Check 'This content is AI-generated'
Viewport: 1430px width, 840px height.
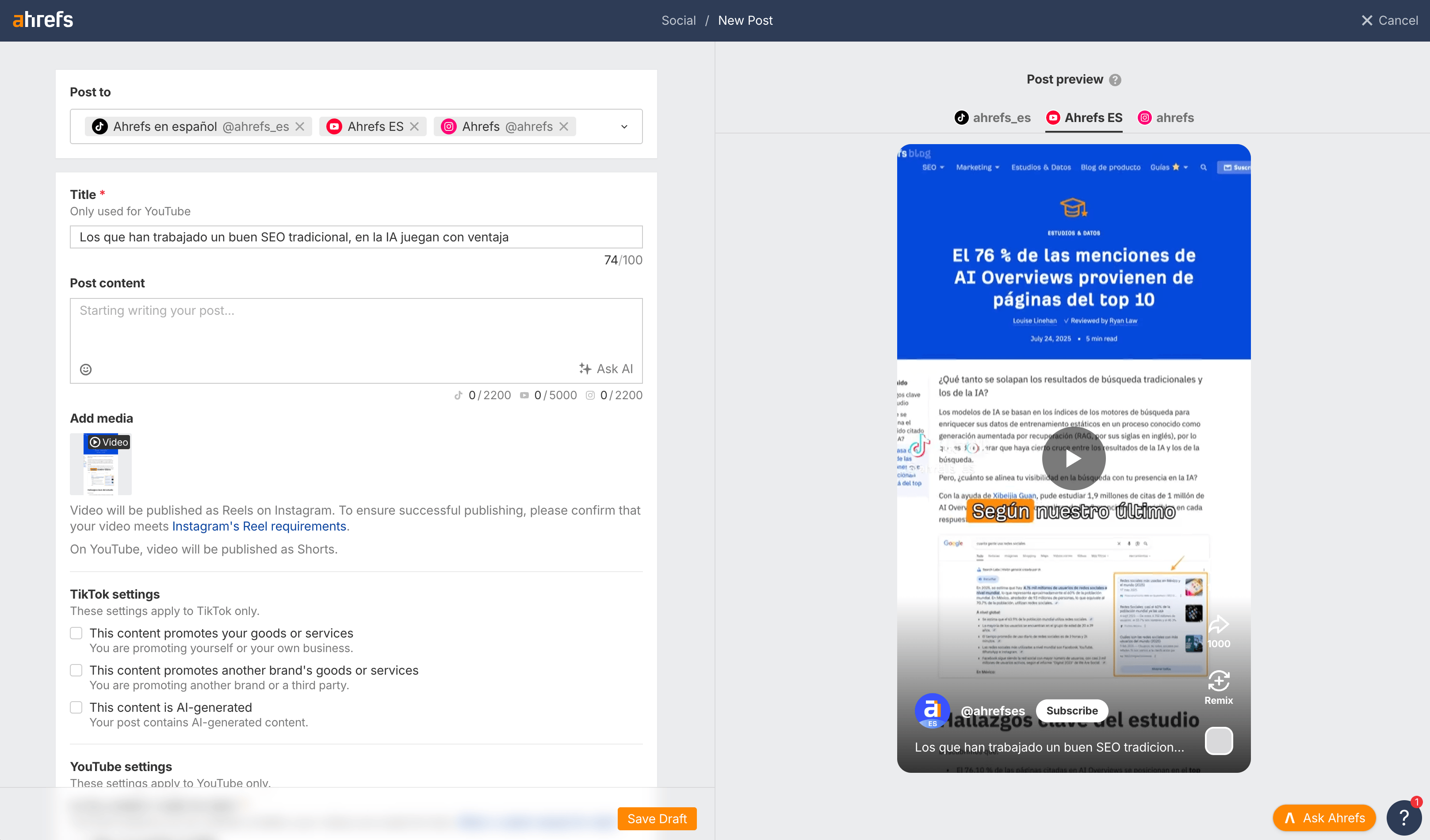(76, 707)
